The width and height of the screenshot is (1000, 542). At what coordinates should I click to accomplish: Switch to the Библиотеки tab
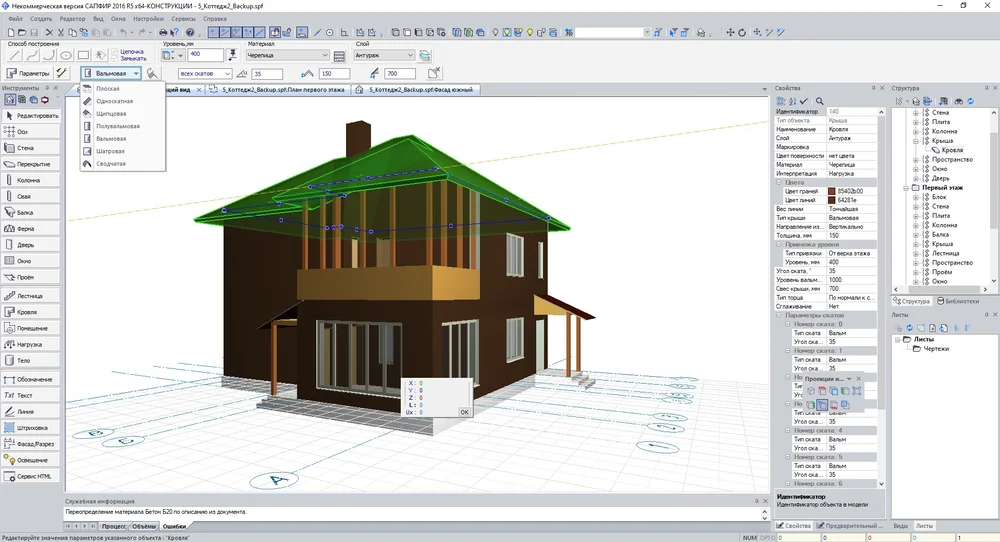[958, 301]
